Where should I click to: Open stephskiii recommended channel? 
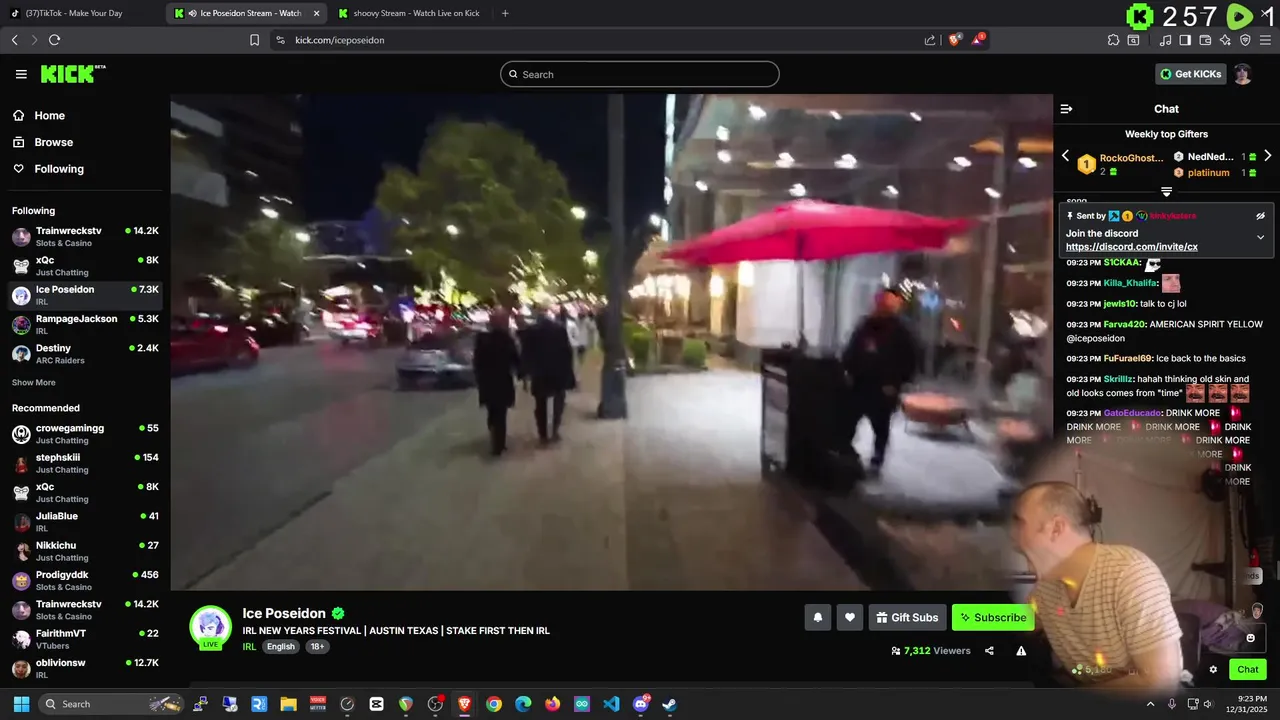tap(85, 463)
